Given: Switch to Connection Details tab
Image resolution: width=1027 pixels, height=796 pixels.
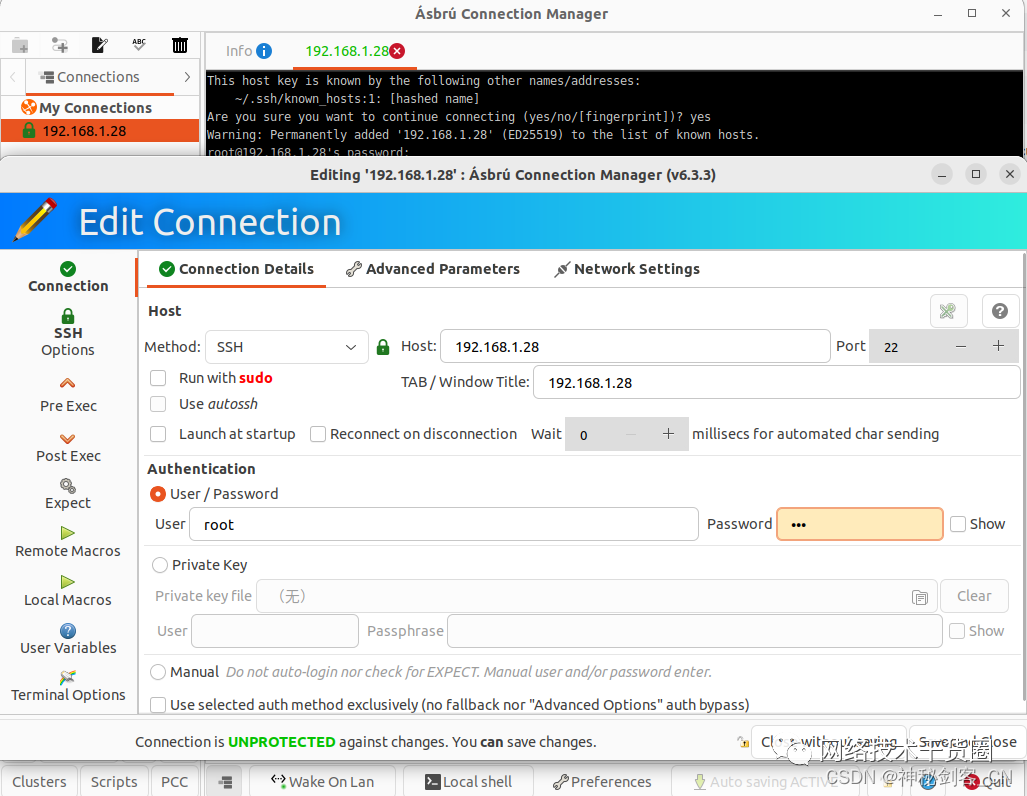Looking at the screenshot, I should (x=236, y=269).
